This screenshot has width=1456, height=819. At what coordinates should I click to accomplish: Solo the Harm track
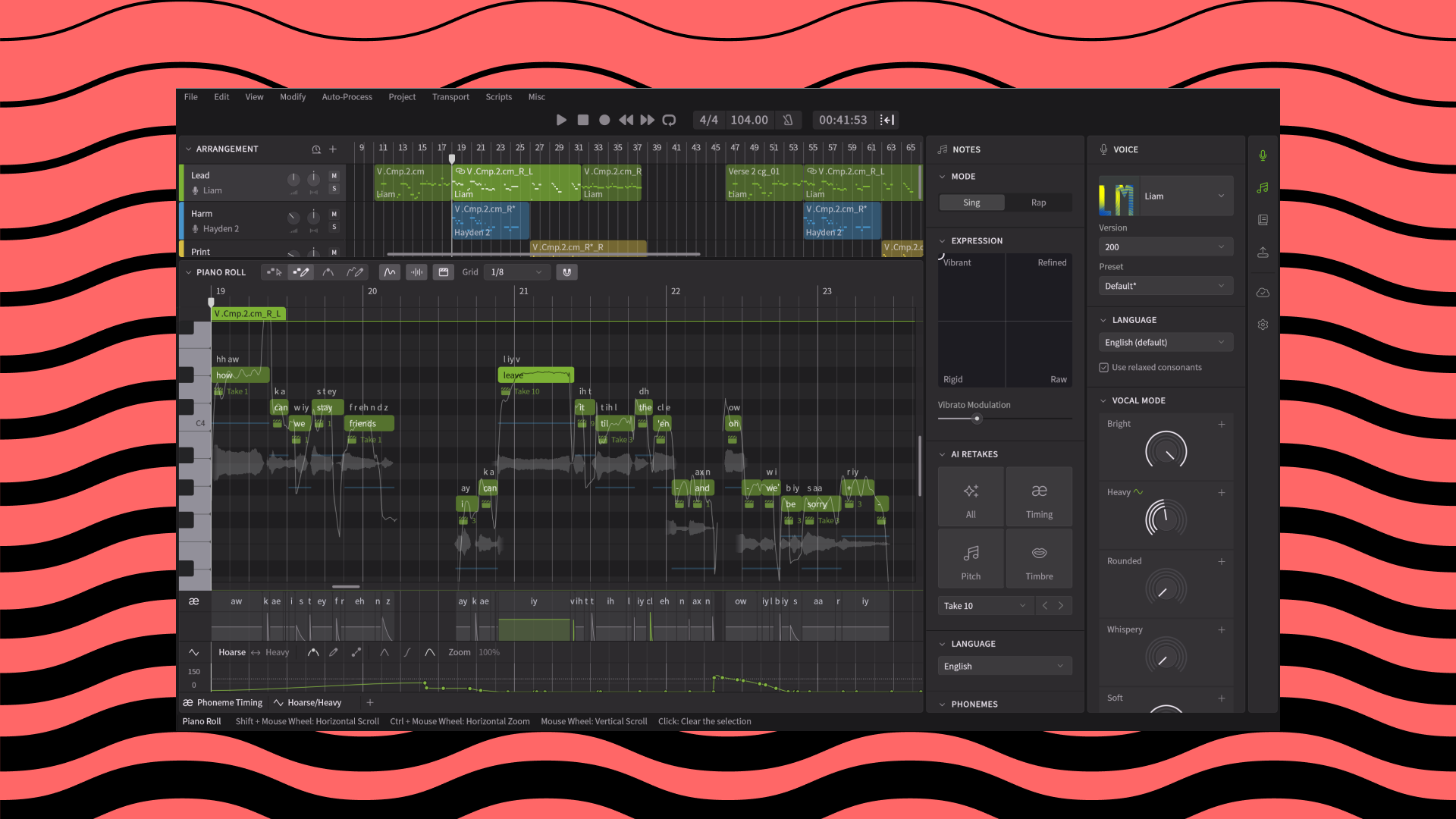(x=334, y=227)
